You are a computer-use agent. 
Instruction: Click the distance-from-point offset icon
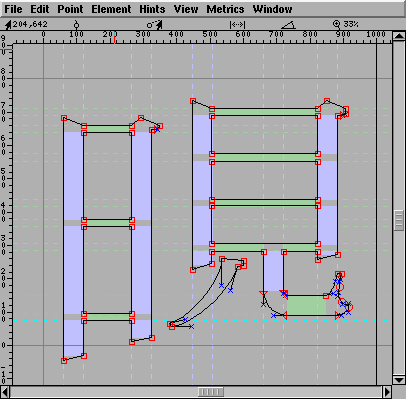pos(155,24)
